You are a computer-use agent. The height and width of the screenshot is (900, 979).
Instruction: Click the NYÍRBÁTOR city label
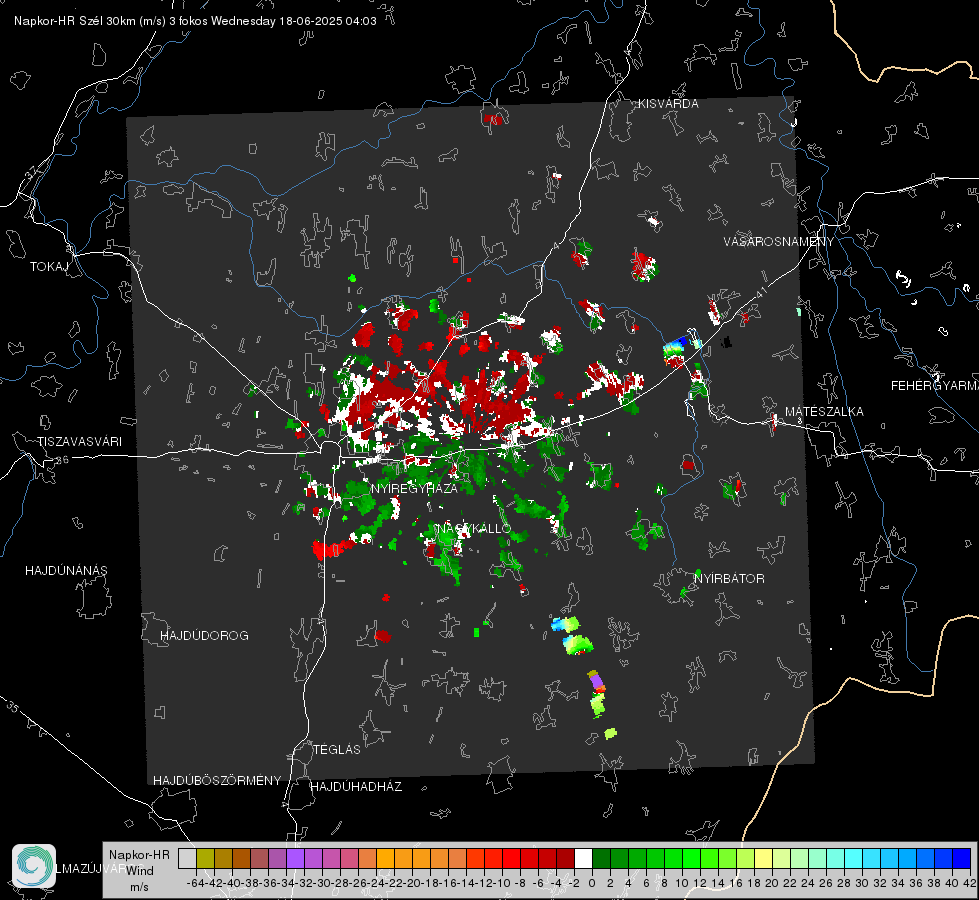(x=729, y=579)
